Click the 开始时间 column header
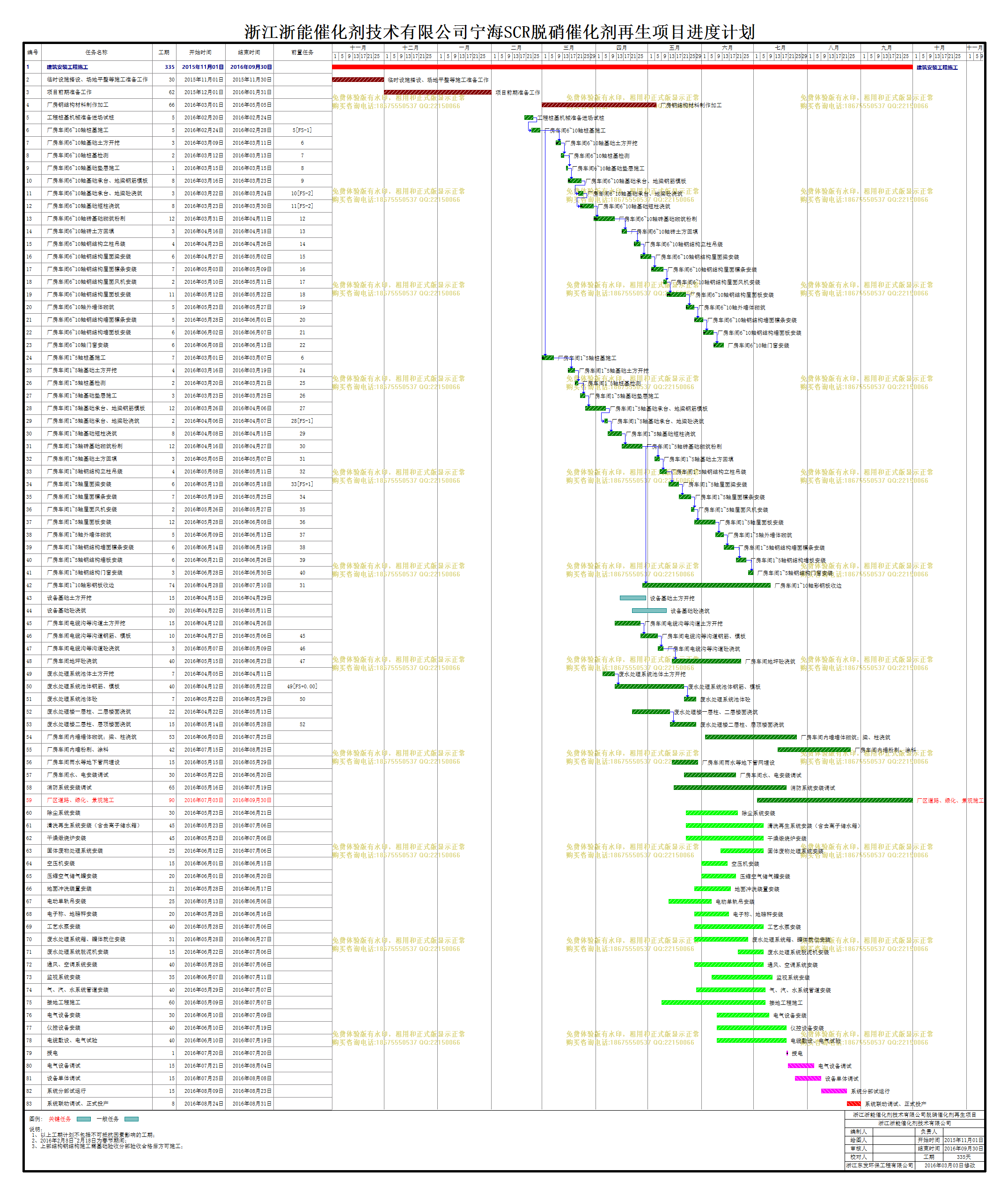 [x=200, y=52]
